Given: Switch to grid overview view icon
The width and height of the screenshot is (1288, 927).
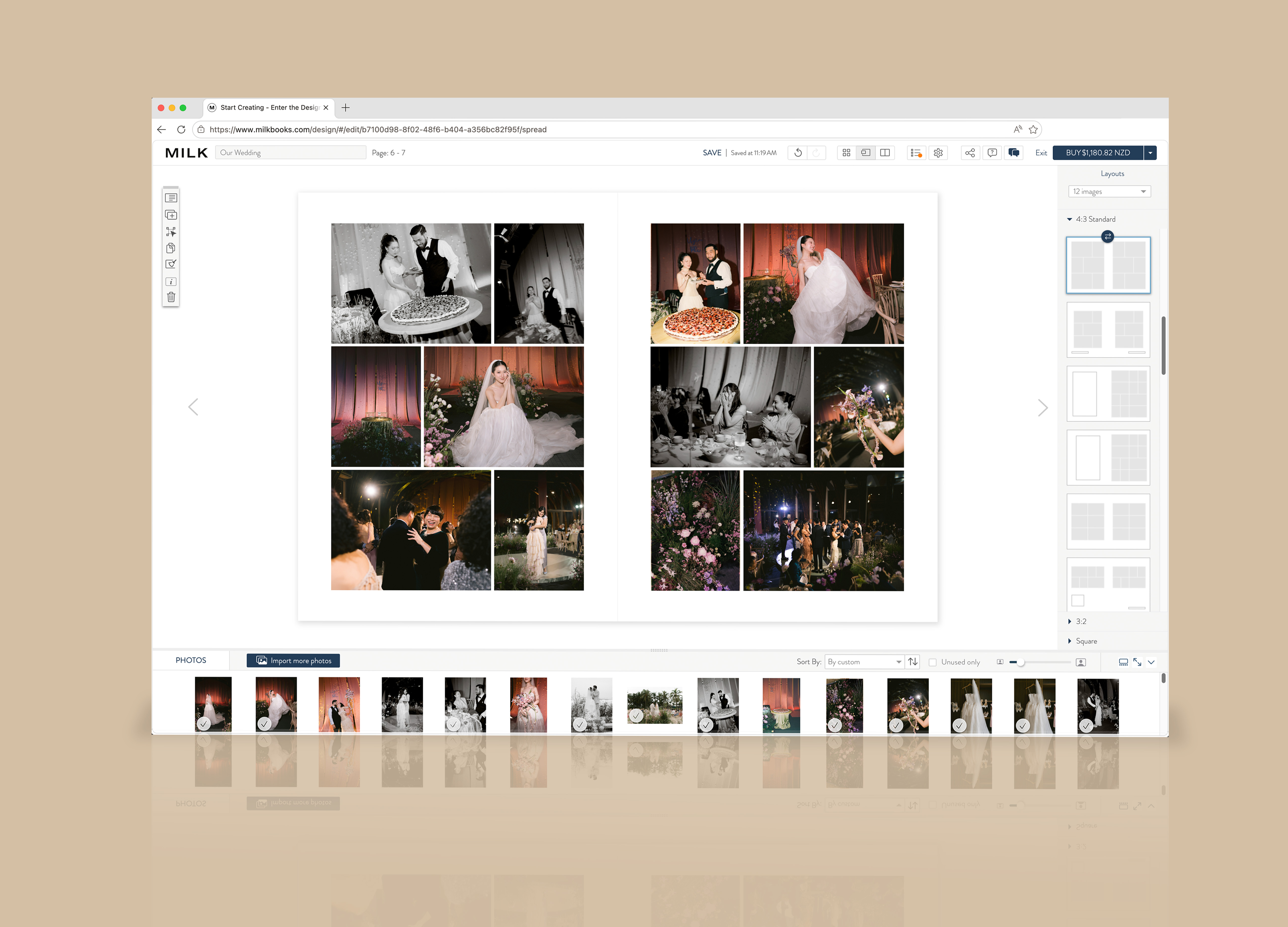Looking at the screenshot, I should (846, 153).
